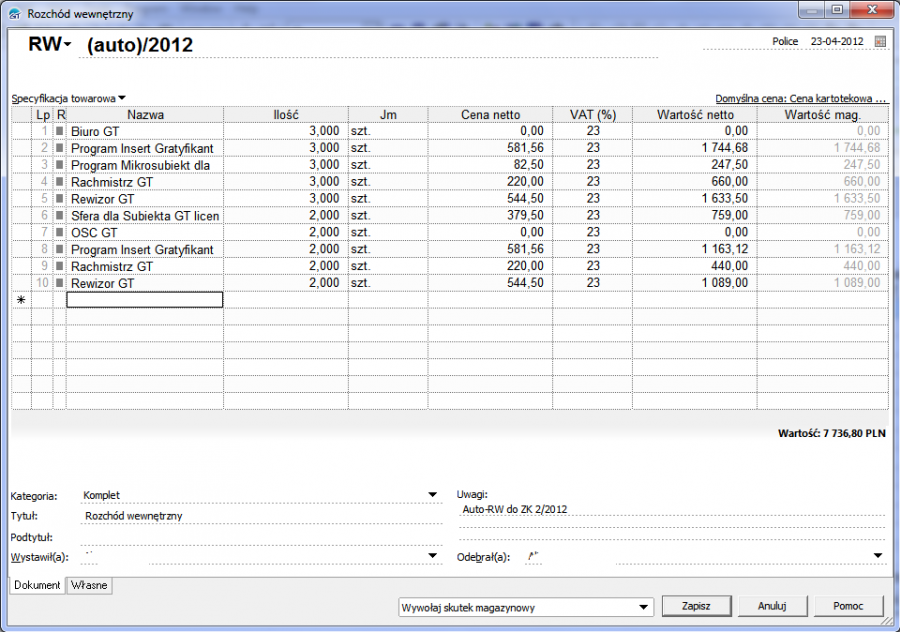Select the Biuro GT name cell
Viewport: 900px width, 632px height.
pos(145,131)
